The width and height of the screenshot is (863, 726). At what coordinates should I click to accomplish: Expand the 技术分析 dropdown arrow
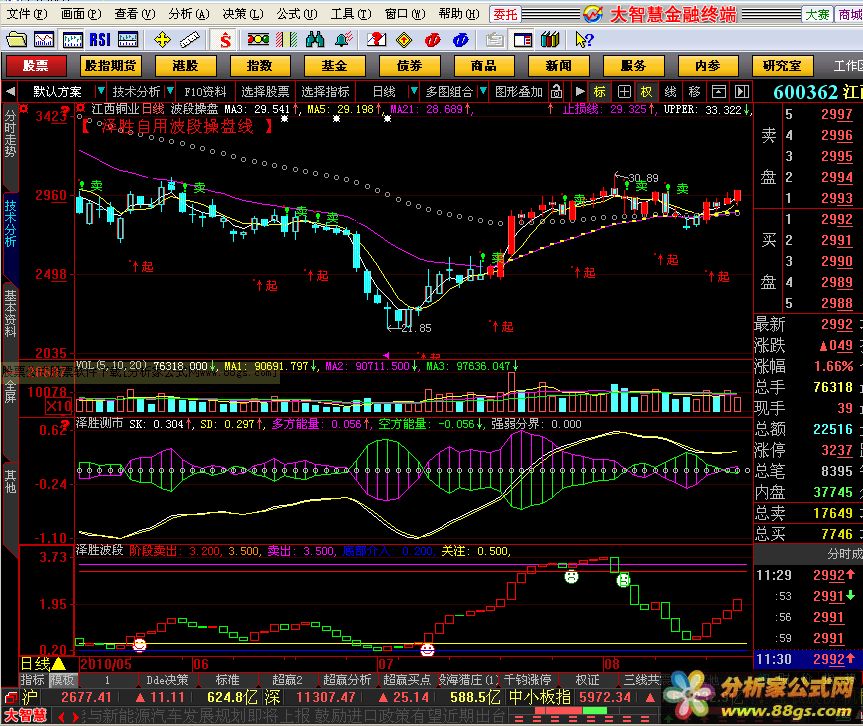point(170,91)
